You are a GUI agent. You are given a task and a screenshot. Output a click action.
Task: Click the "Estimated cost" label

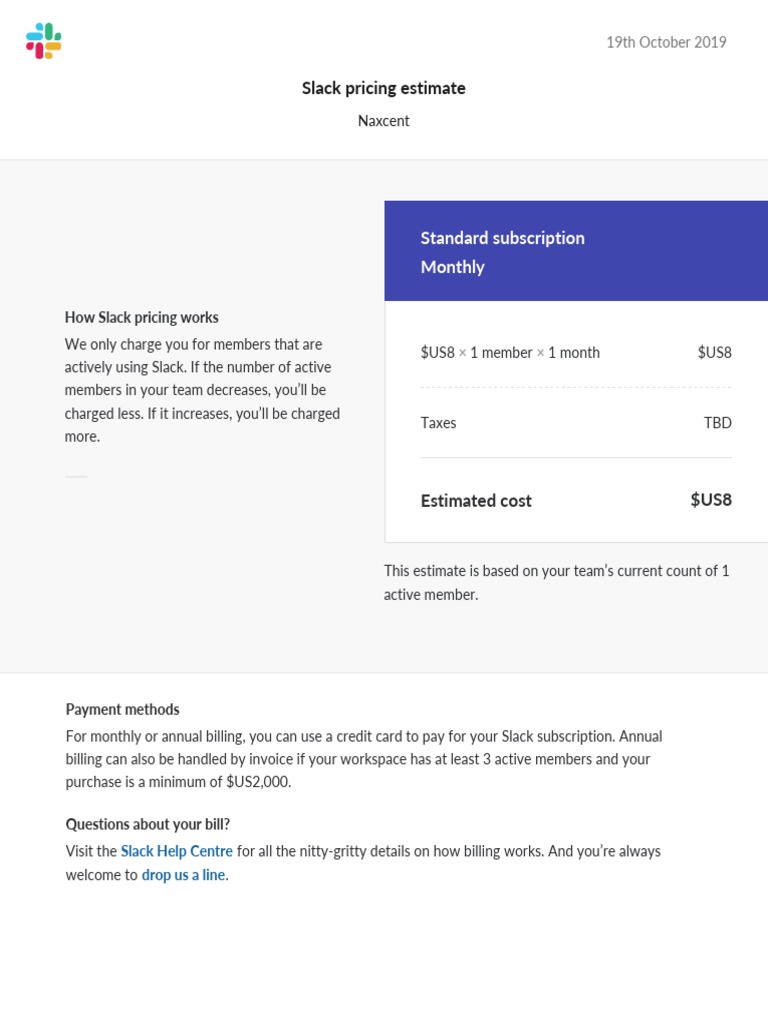pyautogui.click(x=476, y=501)
